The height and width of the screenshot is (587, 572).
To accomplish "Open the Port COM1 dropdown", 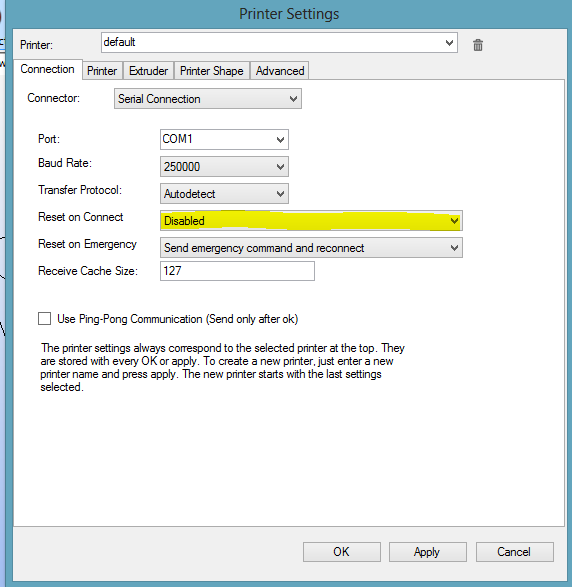I will 224,139.
